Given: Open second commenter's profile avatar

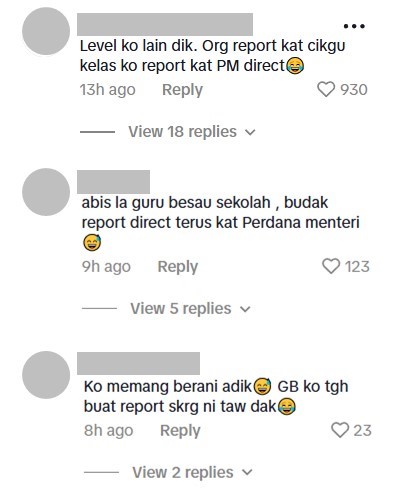Looking at the screenshot, I should pos(46,192).
